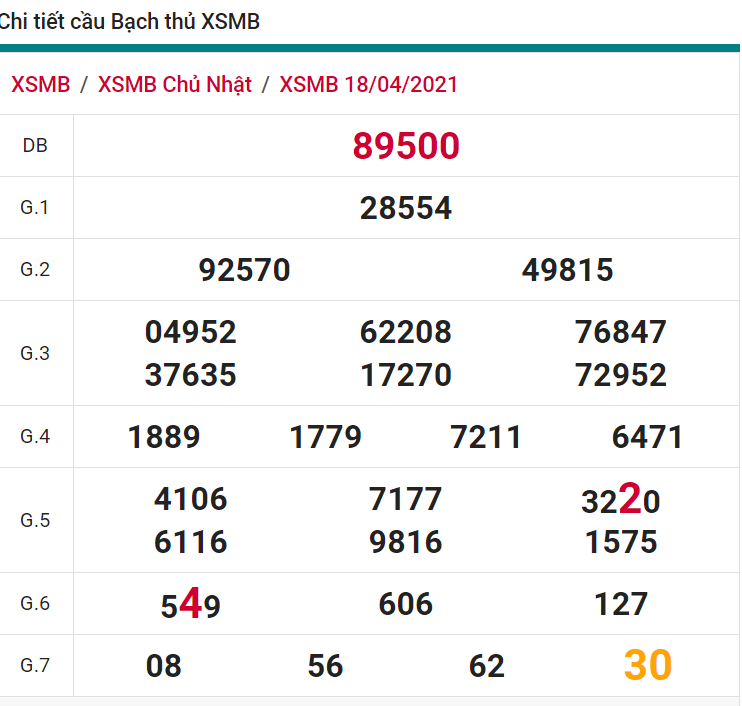Click the G.5 number 3220 with red digit
Viewport: 742px width, 706px height.
pyautogui.click(x=621, y=499)
